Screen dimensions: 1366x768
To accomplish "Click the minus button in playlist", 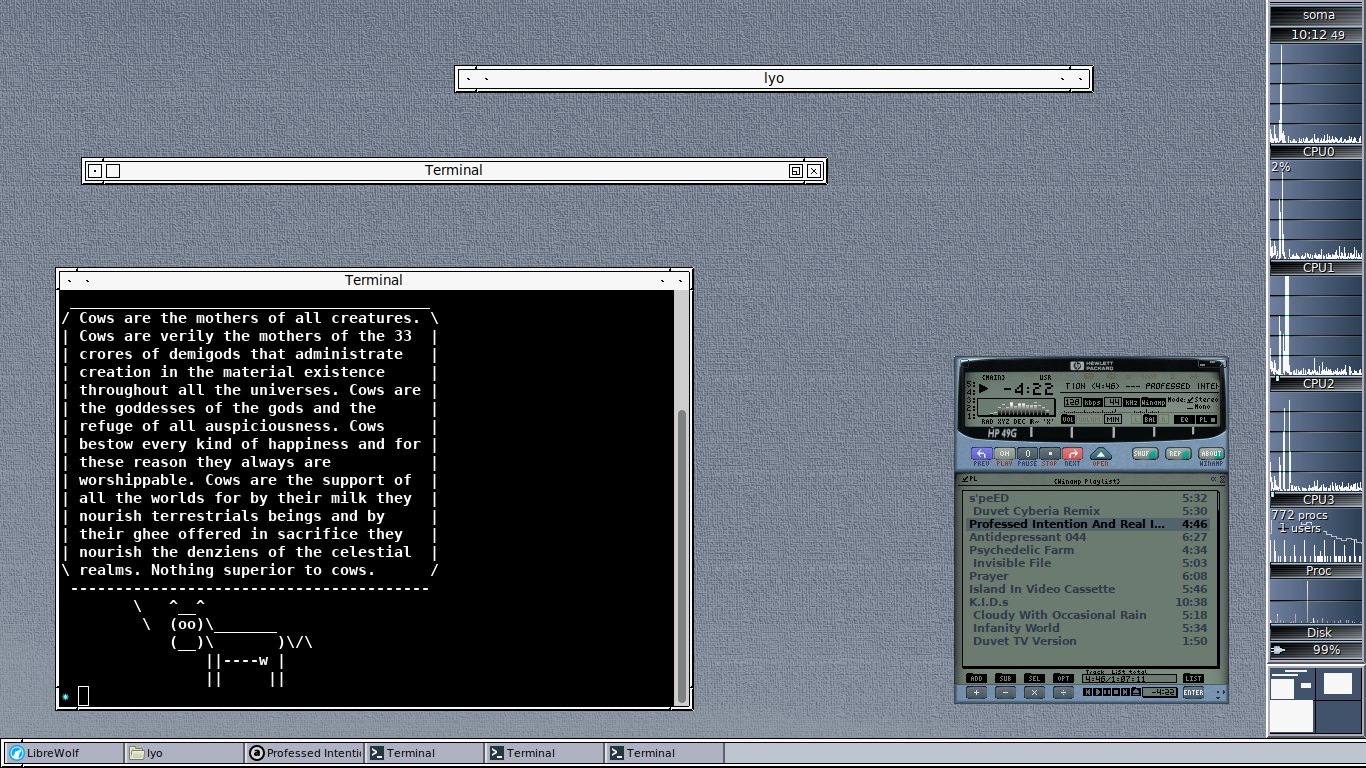I will 1005,692.
